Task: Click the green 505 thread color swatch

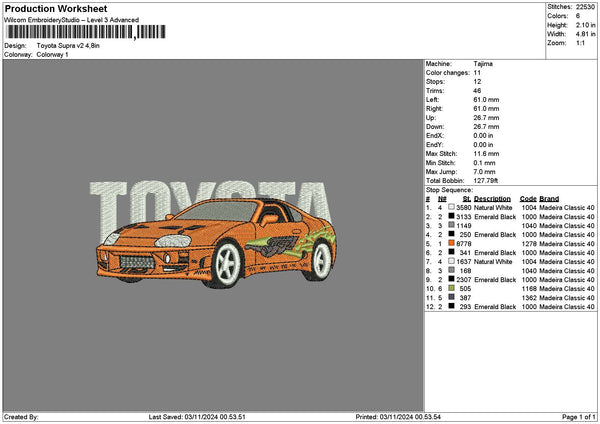Action: [x=452, y=288]
